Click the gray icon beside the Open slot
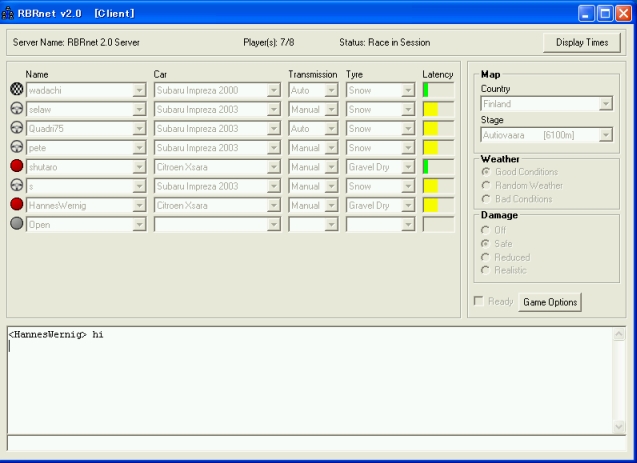This screenshot has width=637, height=463. (x=16, y=224)
